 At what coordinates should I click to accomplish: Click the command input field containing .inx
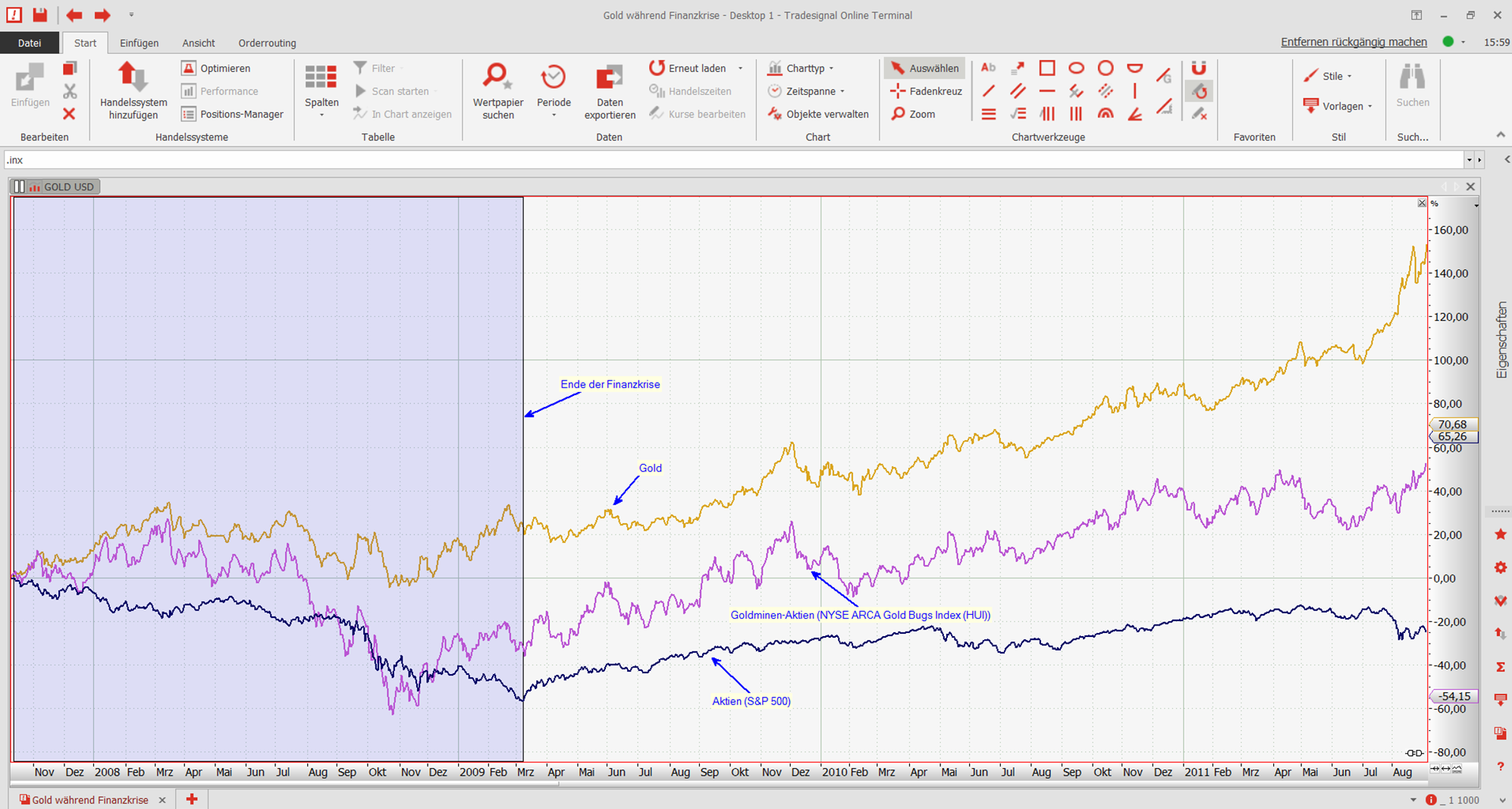(x=728, y=160)
